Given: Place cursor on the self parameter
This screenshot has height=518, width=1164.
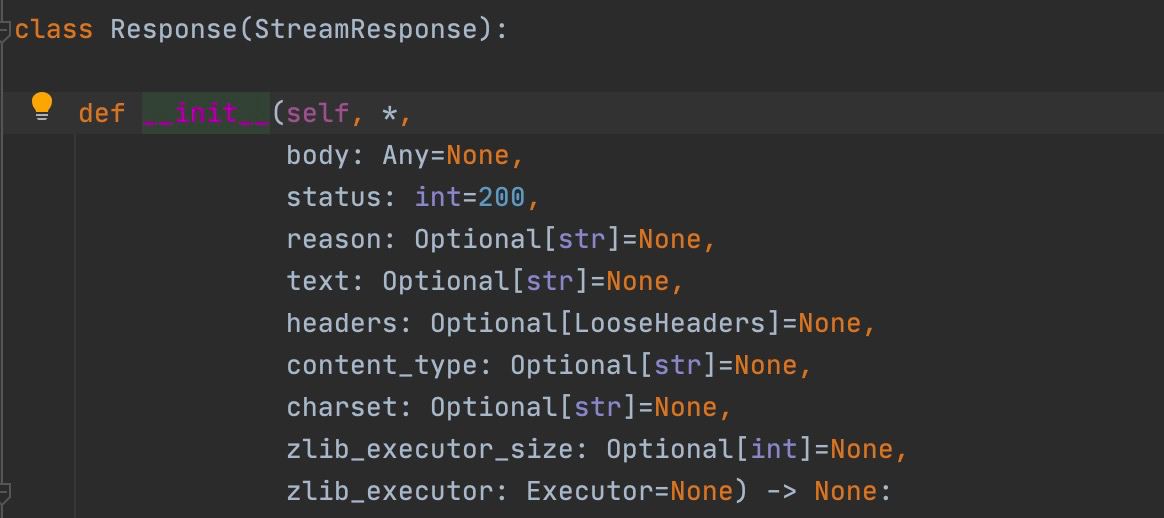Looking at the screenshot, I should coord(318,113).
